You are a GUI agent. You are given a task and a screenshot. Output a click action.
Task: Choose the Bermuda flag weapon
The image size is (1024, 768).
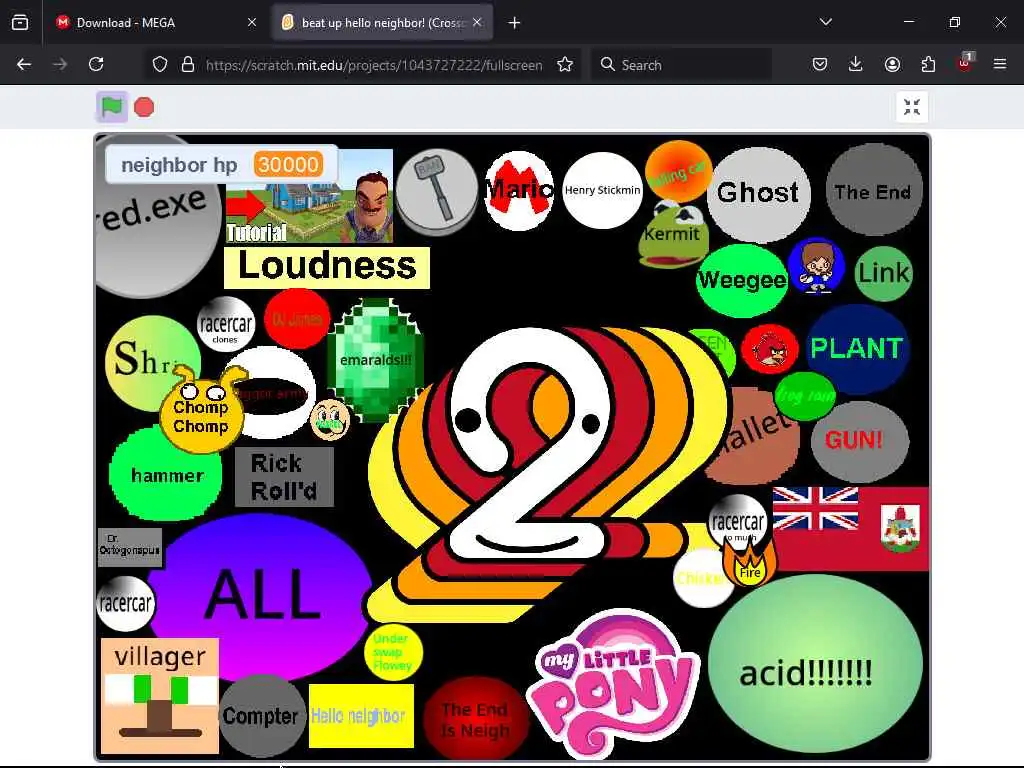pos(850,528)
